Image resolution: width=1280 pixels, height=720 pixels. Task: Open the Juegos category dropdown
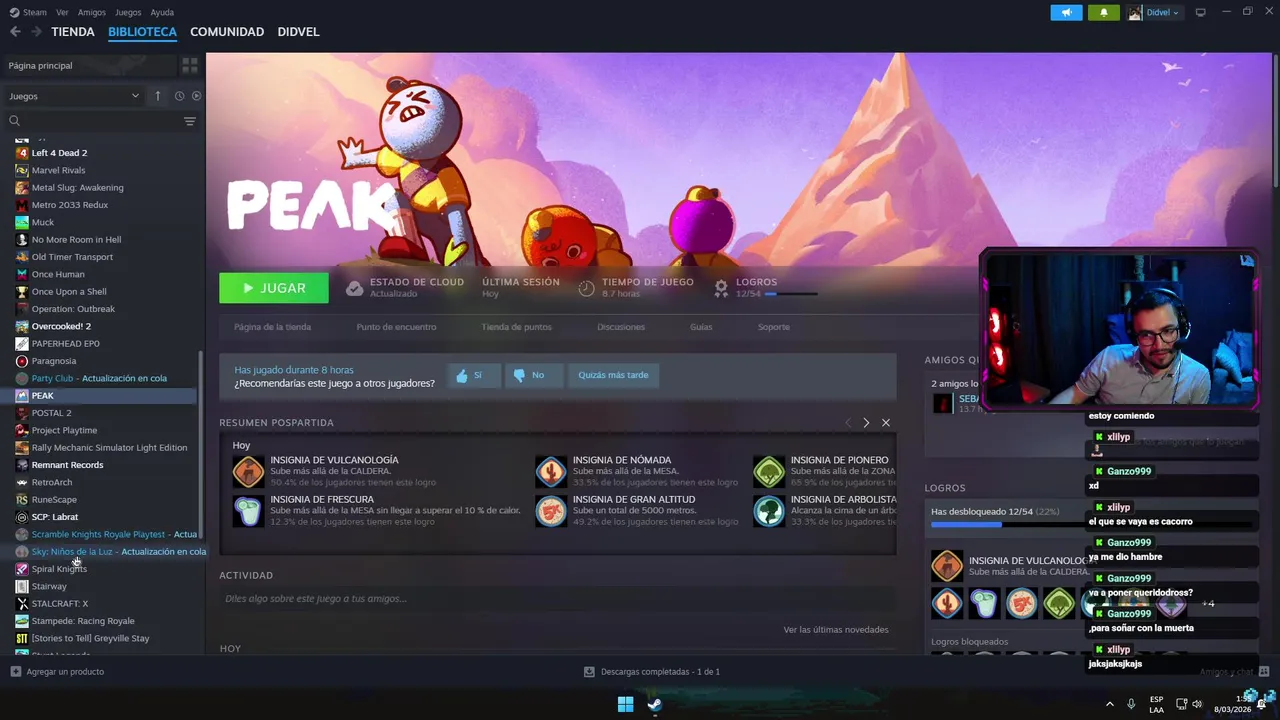click(74, 96)
